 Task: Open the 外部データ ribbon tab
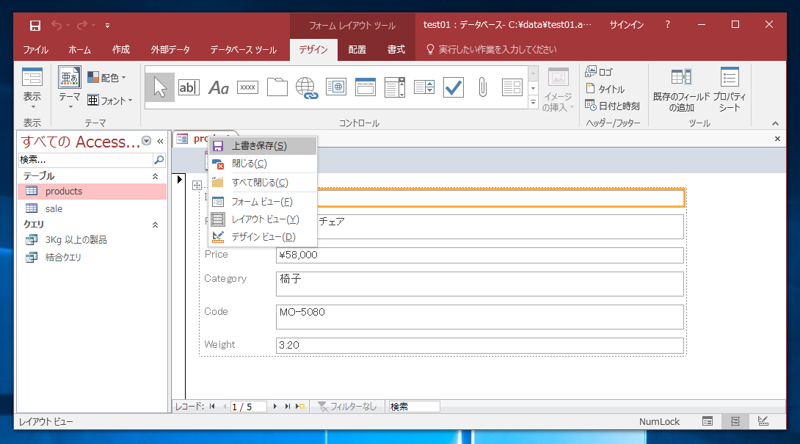point(170,50)
